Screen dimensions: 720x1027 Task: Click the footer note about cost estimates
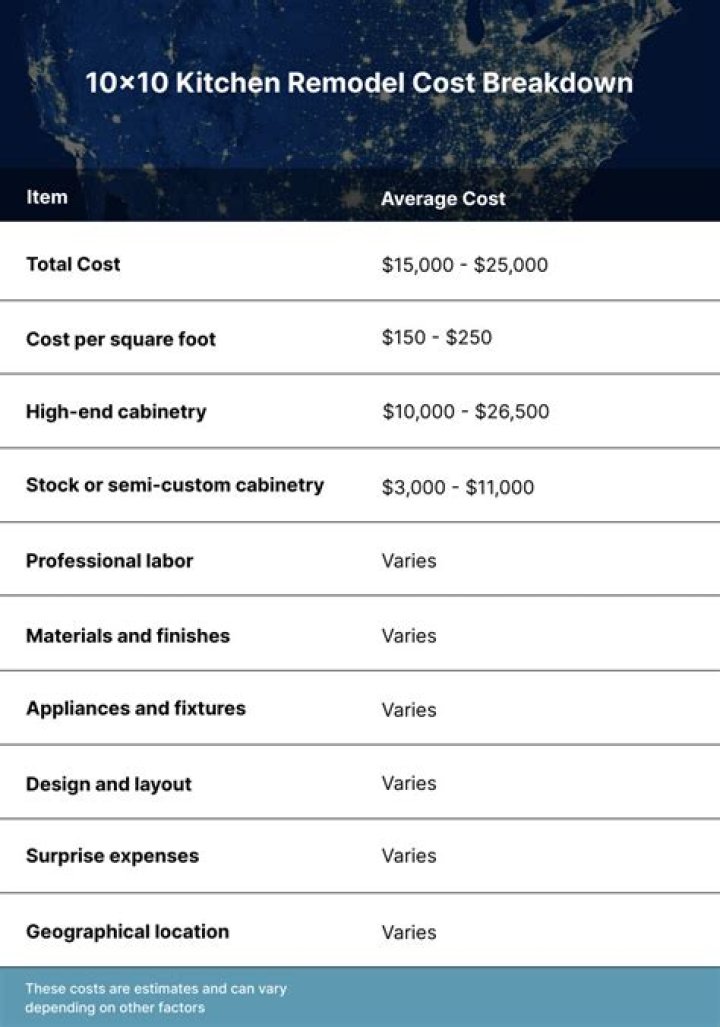click(x=156, y=998)
